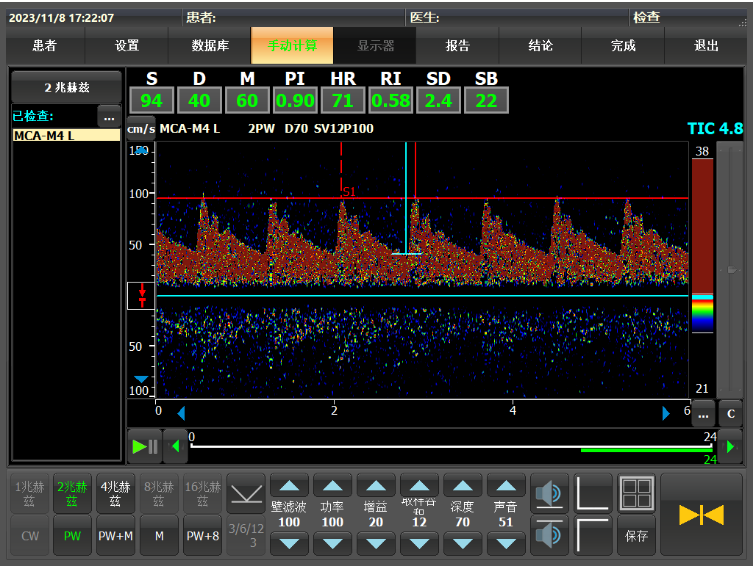Click blue down triangle near lower scale

[141, 379]
